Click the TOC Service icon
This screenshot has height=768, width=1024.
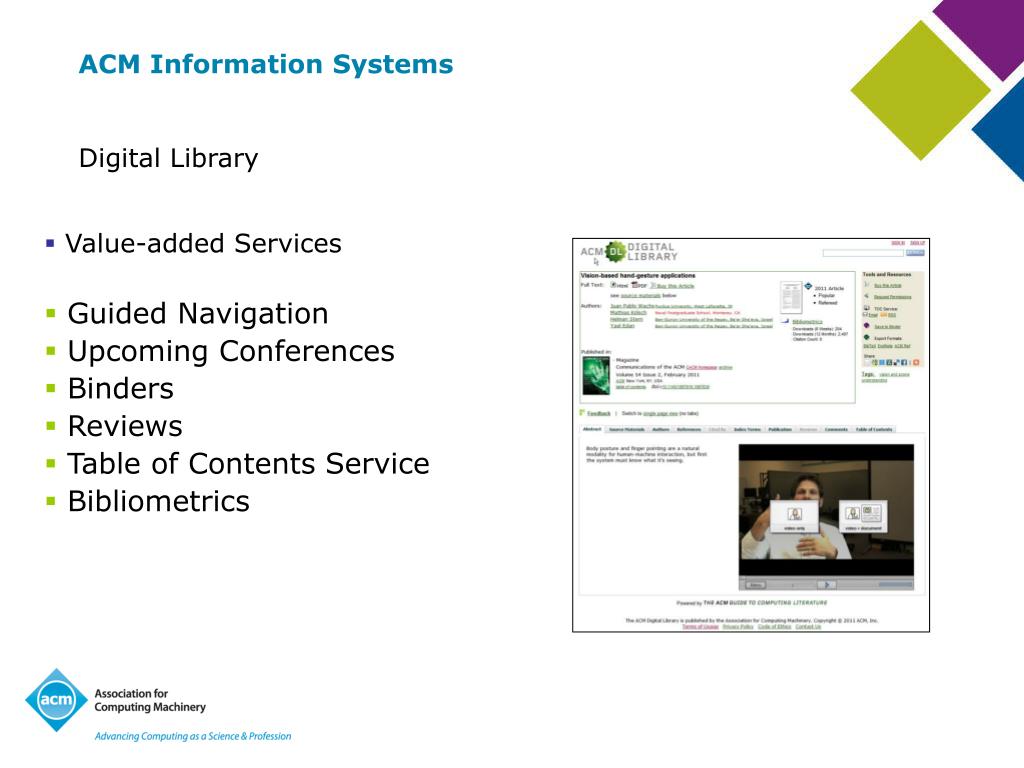(867, 307)
